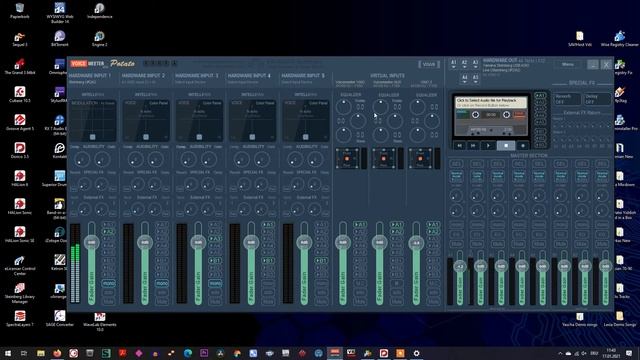Click the play button on the cassette recorder
Viewport: 640px width, 360px height.
tap(488, 145)
